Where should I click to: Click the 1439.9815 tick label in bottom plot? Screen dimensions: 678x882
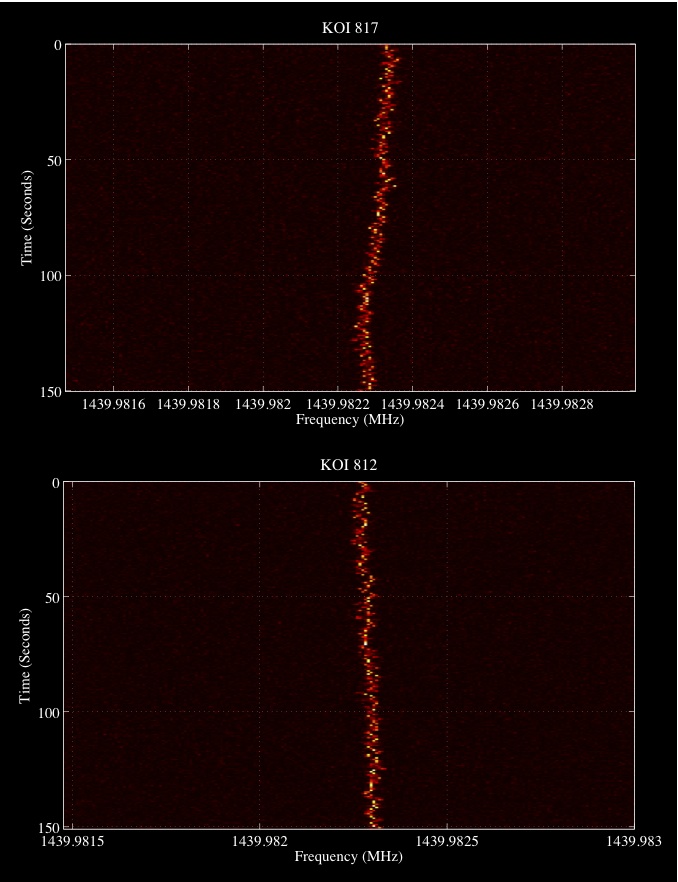click(73, 843)
